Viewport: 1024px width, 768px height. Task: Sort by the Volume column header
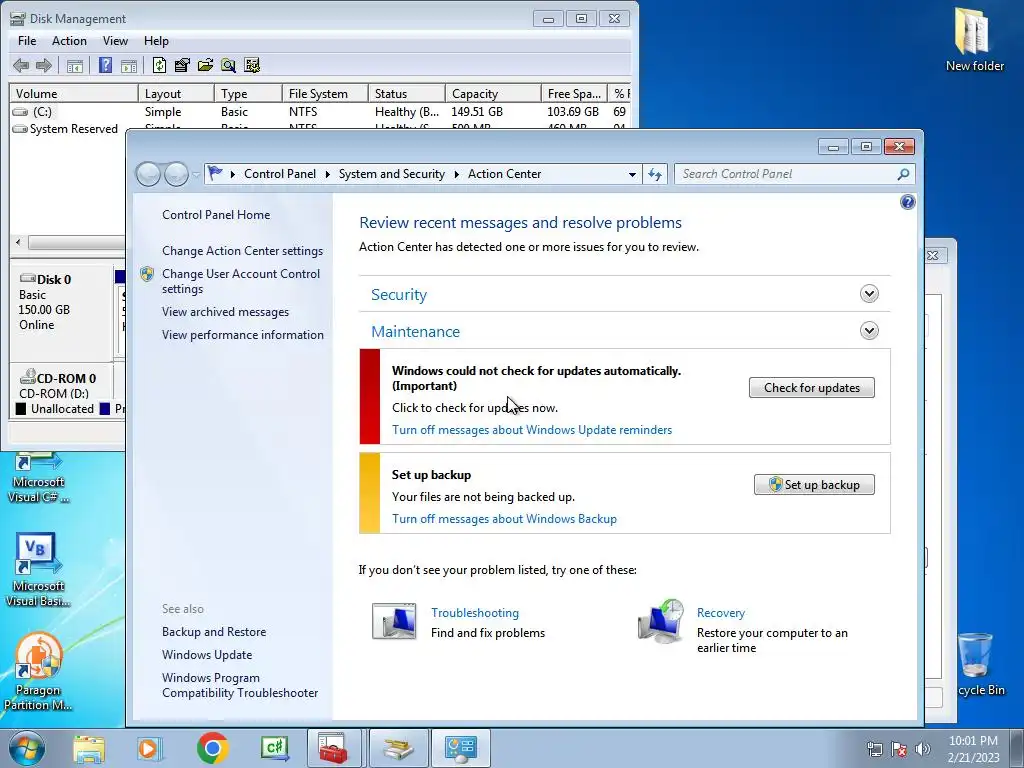(73, 93)
